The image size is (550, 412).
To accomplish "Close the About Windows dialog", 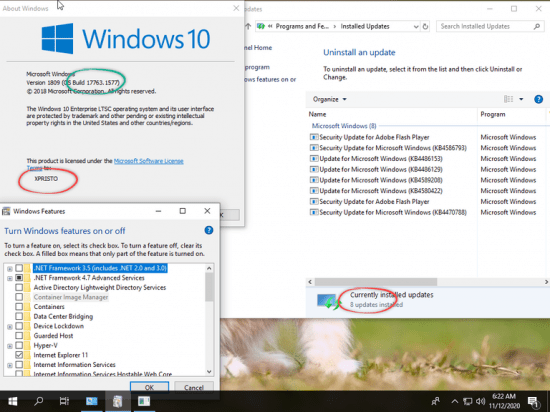I will click(236, 8).
